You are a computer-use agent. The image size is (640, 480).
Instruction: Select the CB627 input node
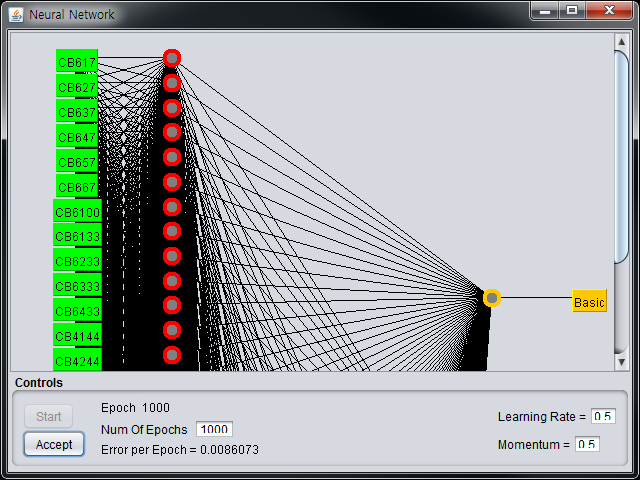pos(77,86)
